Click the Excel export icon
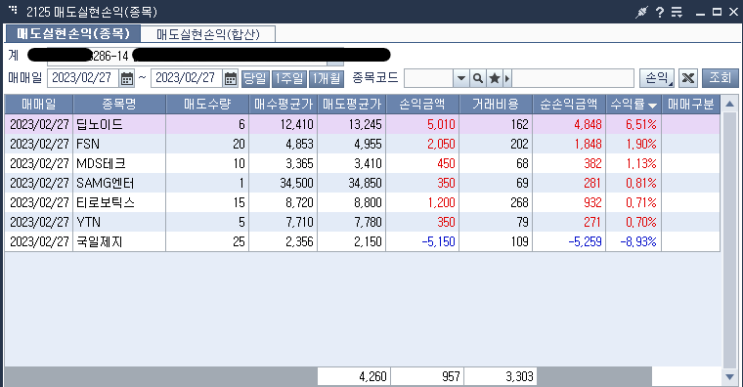Screen dimensions: 743x387 [x=688, y=78]
